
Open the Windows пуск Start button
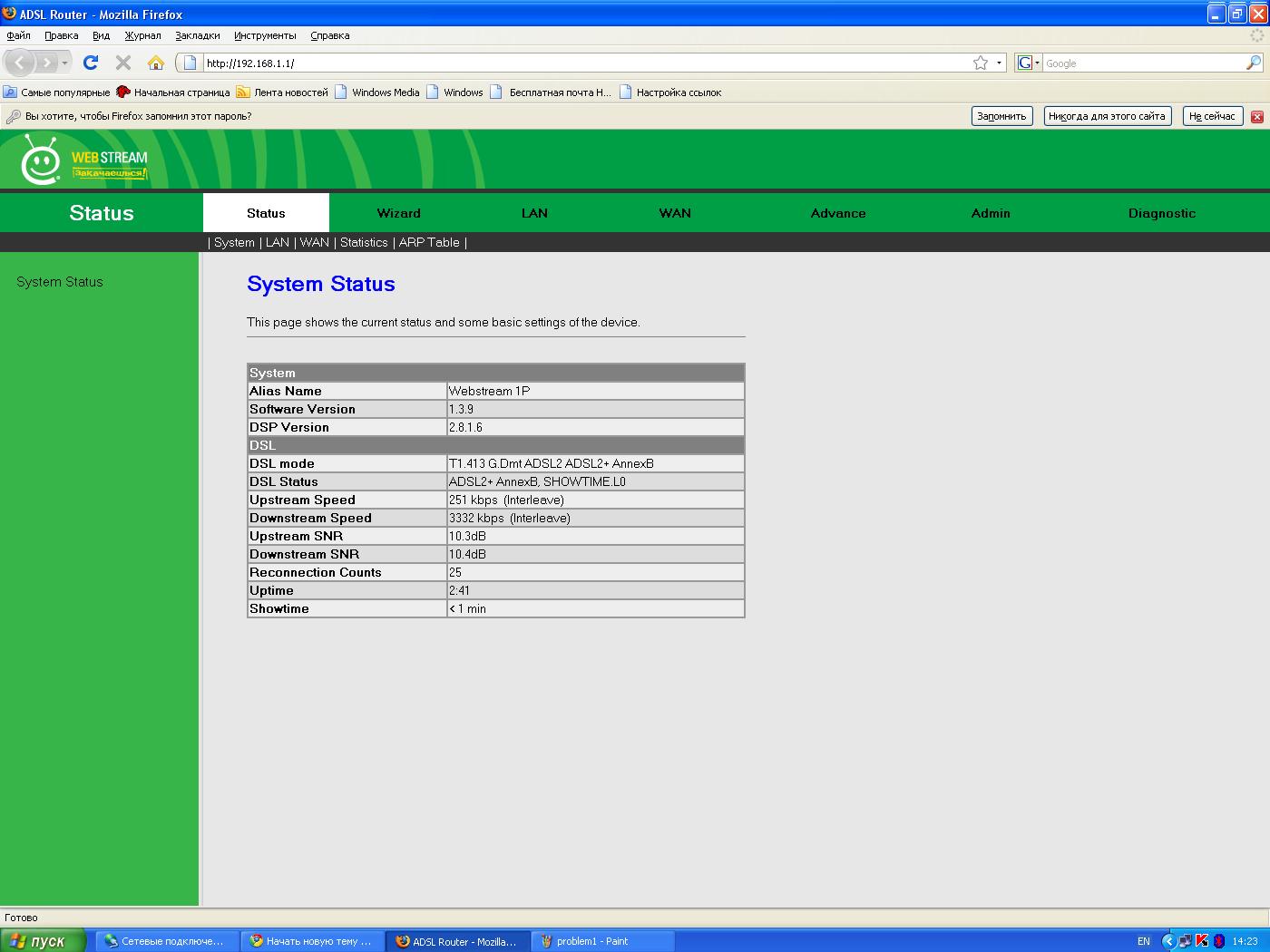(42, 941)
